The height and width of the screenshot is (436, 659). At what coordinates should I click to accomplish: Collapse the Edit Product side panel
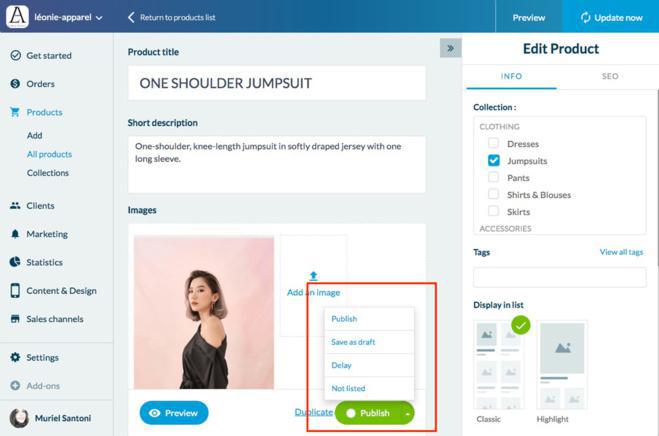(451, 48)
